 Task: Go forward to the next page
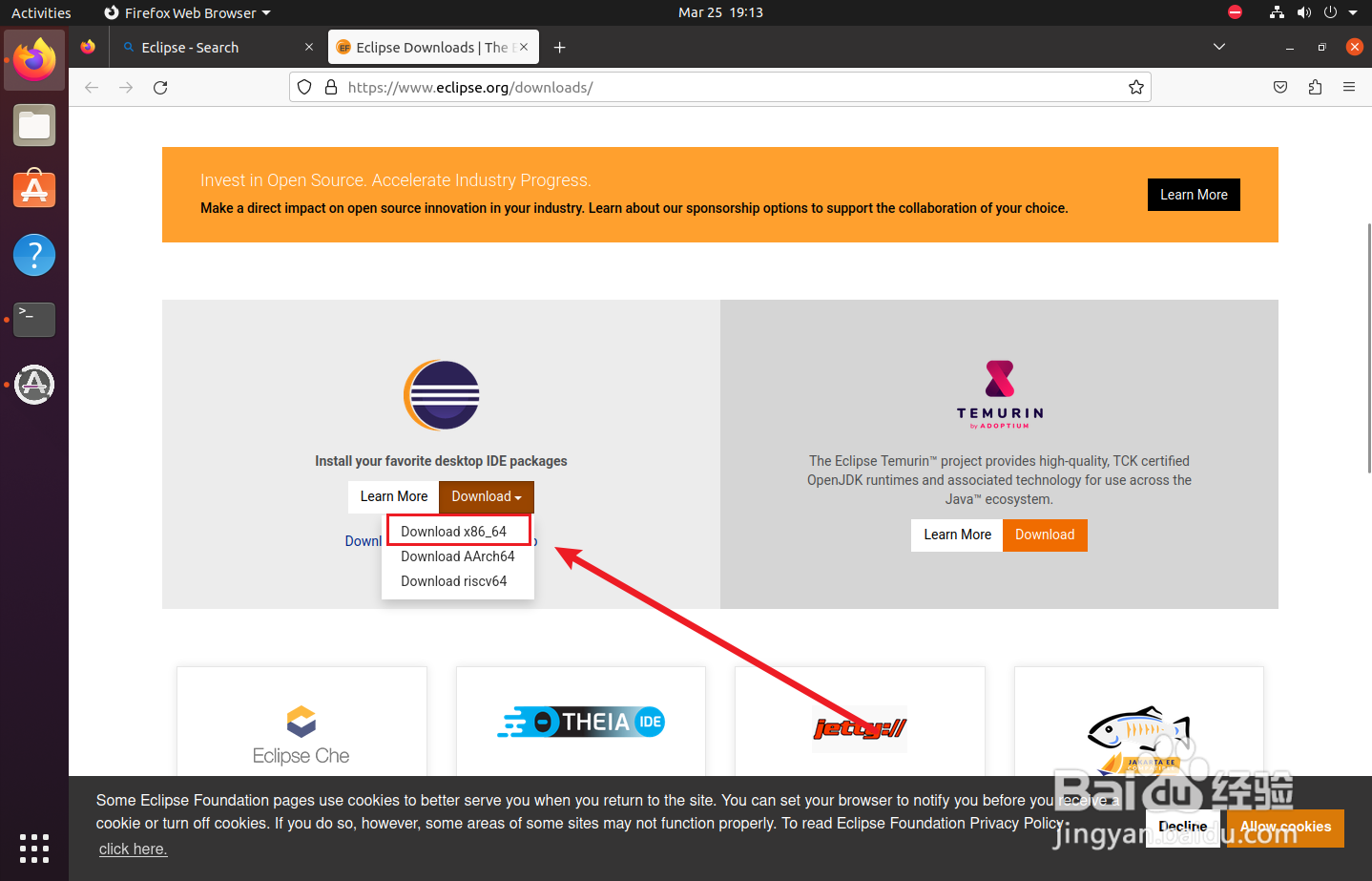coord(126,88)
